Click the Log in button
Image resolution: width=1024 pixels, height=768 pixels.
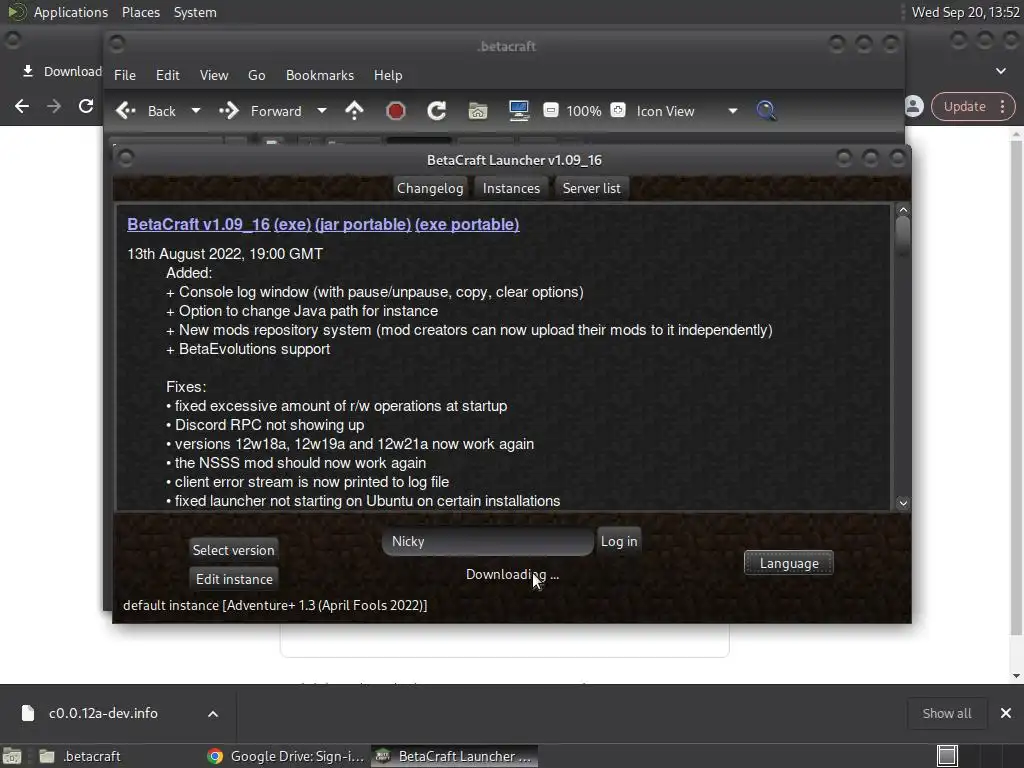[x=619, y=541]
